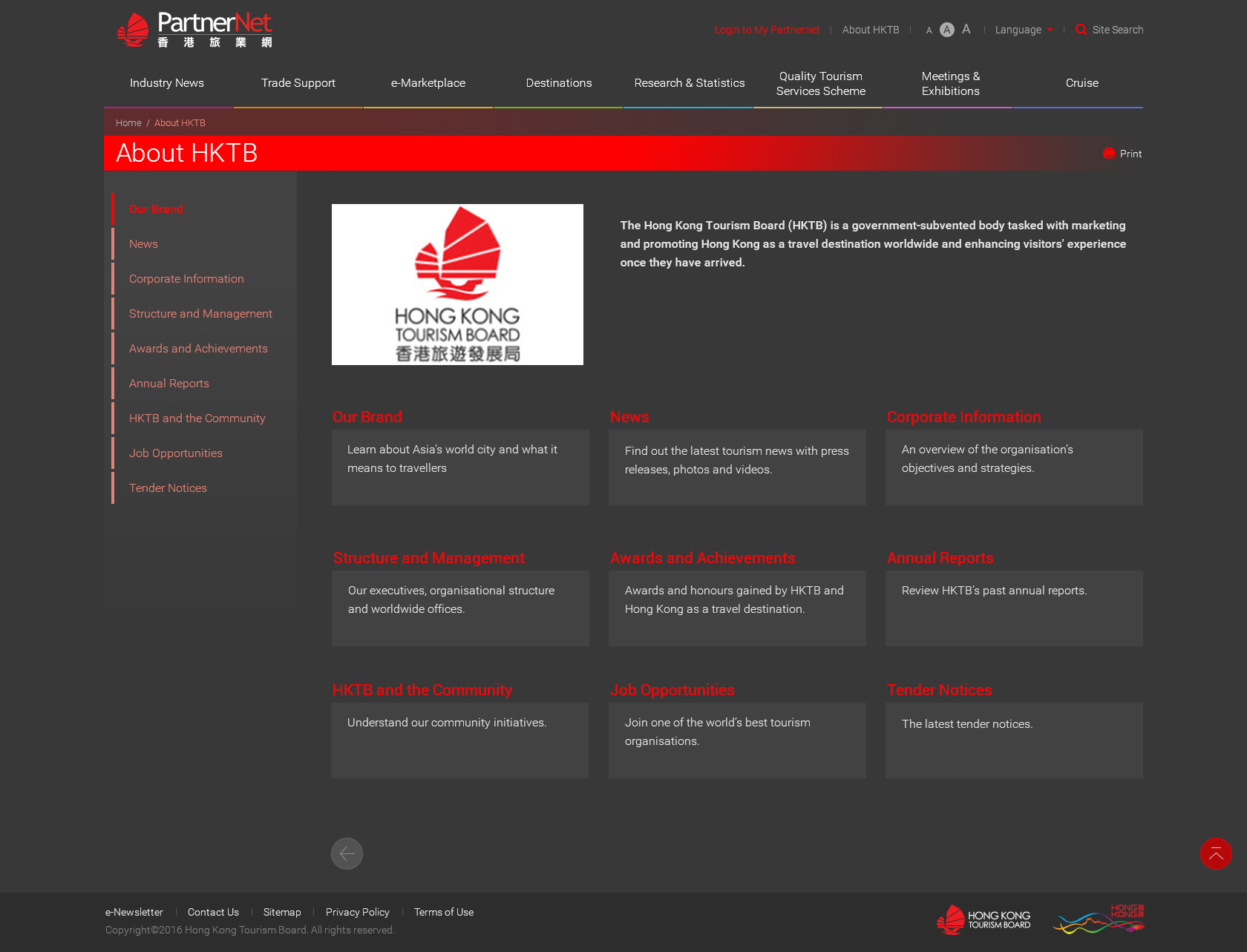Click the Site Search magnifier icon
Image resolution: width=1247 pixels, height=952 pixels.
point(1081,30)
